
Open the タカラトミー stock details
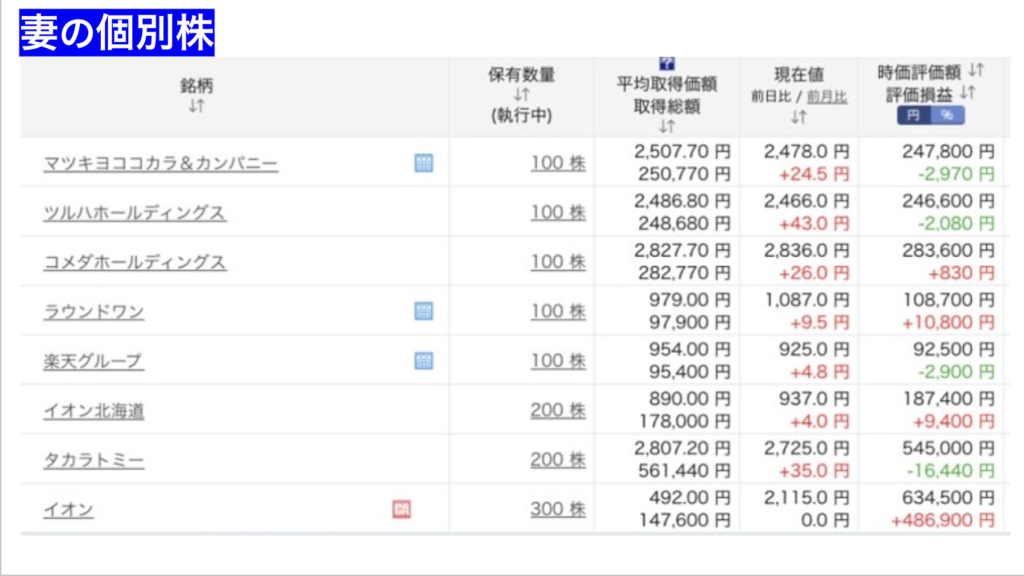point(93,460)
